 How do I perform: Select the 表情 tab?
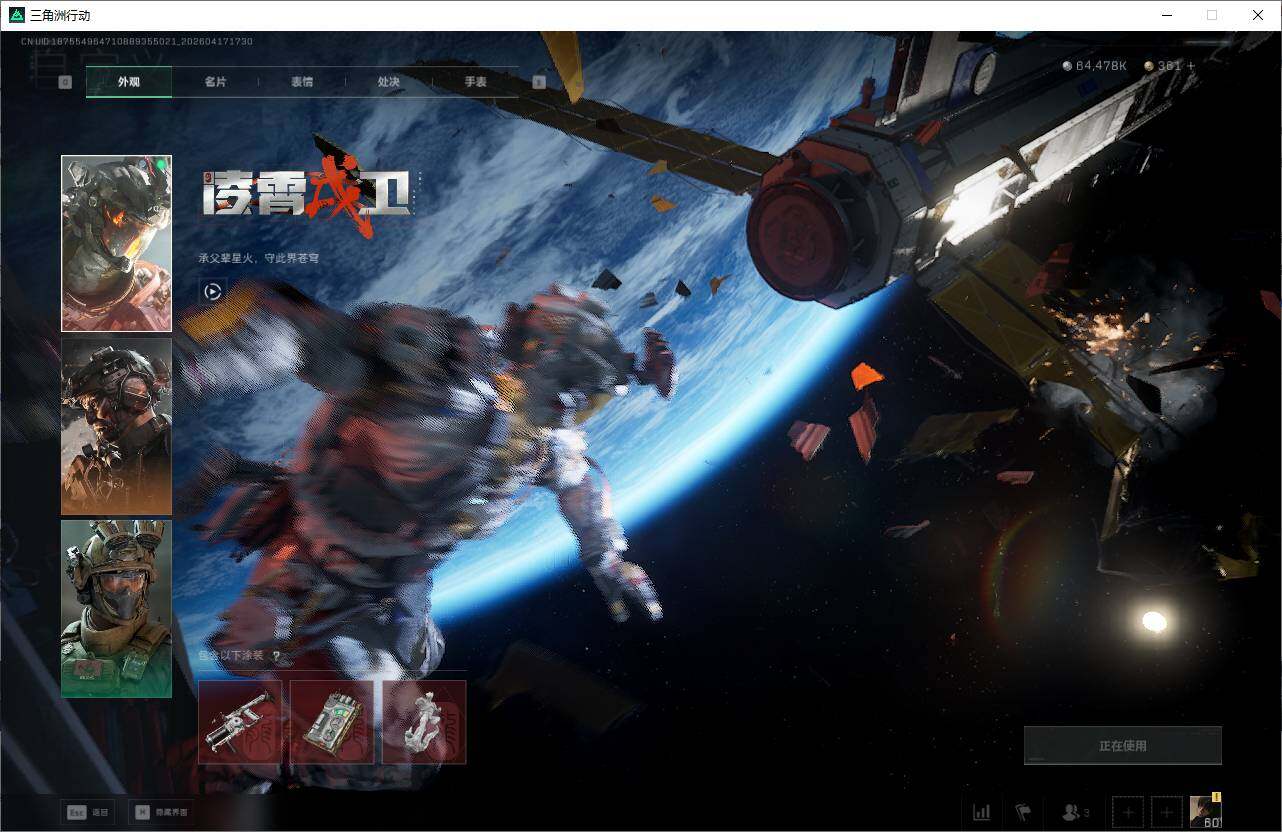click(x=302, y=82)
